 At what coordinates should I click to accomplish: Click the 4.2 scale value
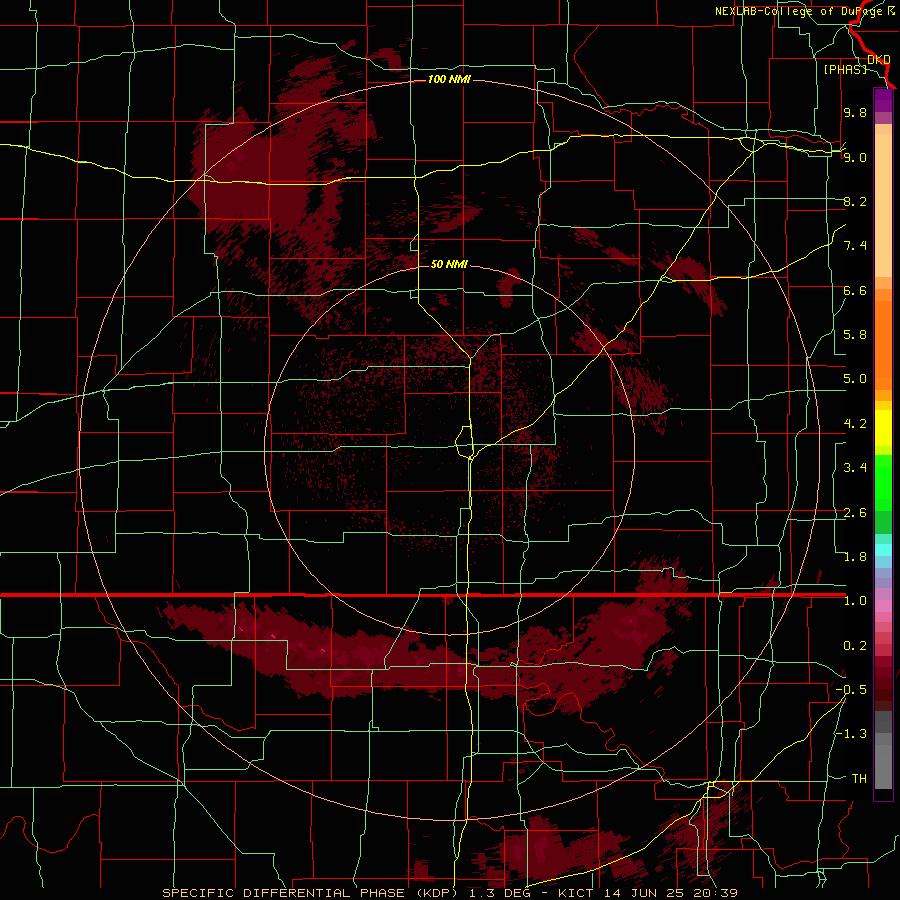855,424
